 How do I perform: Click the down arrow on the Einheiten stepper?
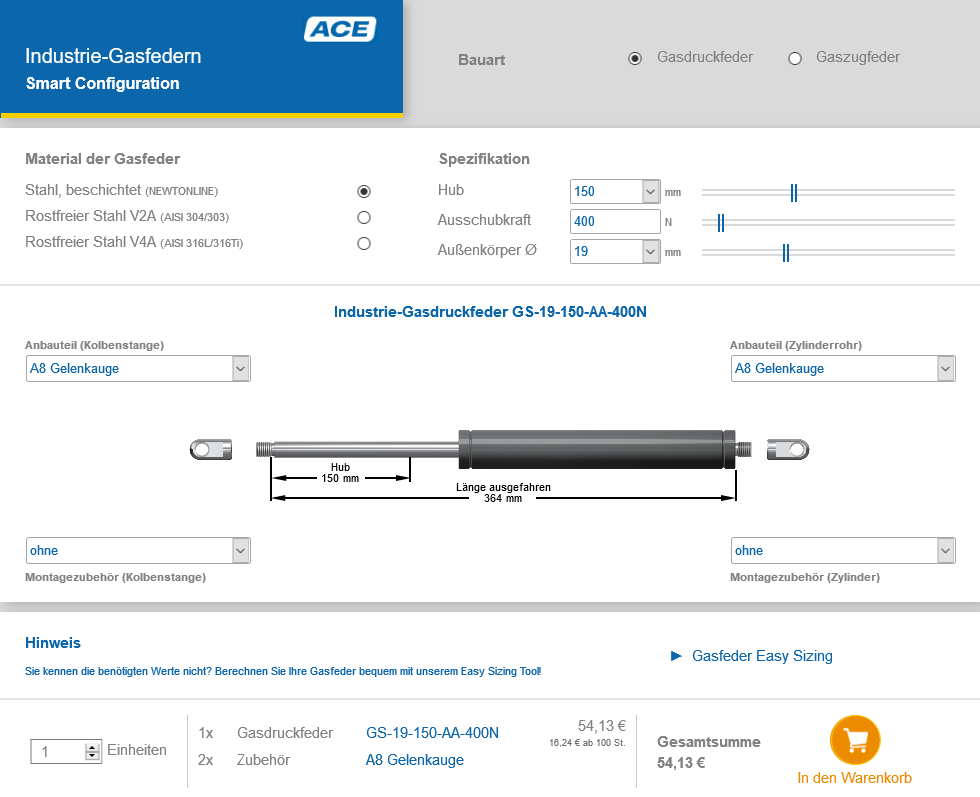tap(92, 757)
